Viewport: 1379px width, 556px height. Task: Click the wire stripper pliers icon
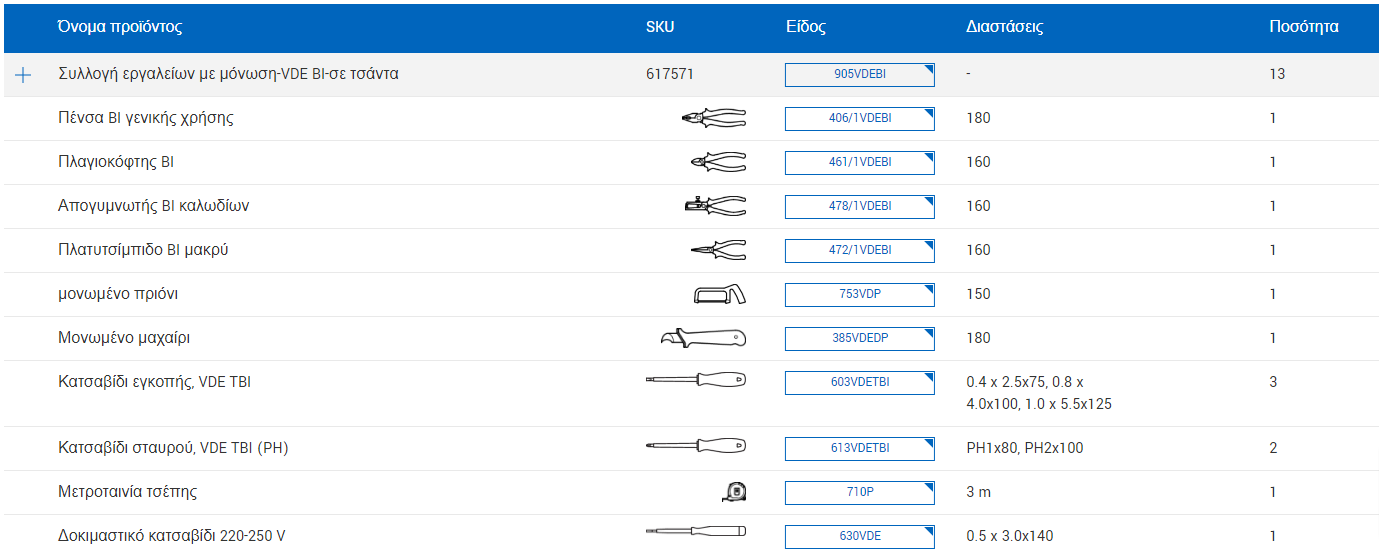click(715, 206)
